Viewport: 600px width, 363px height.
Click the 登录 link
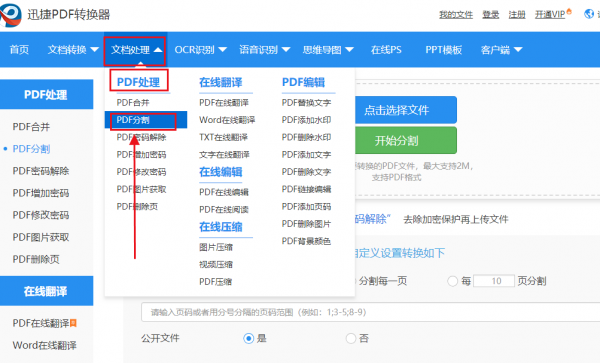[491, 15]
